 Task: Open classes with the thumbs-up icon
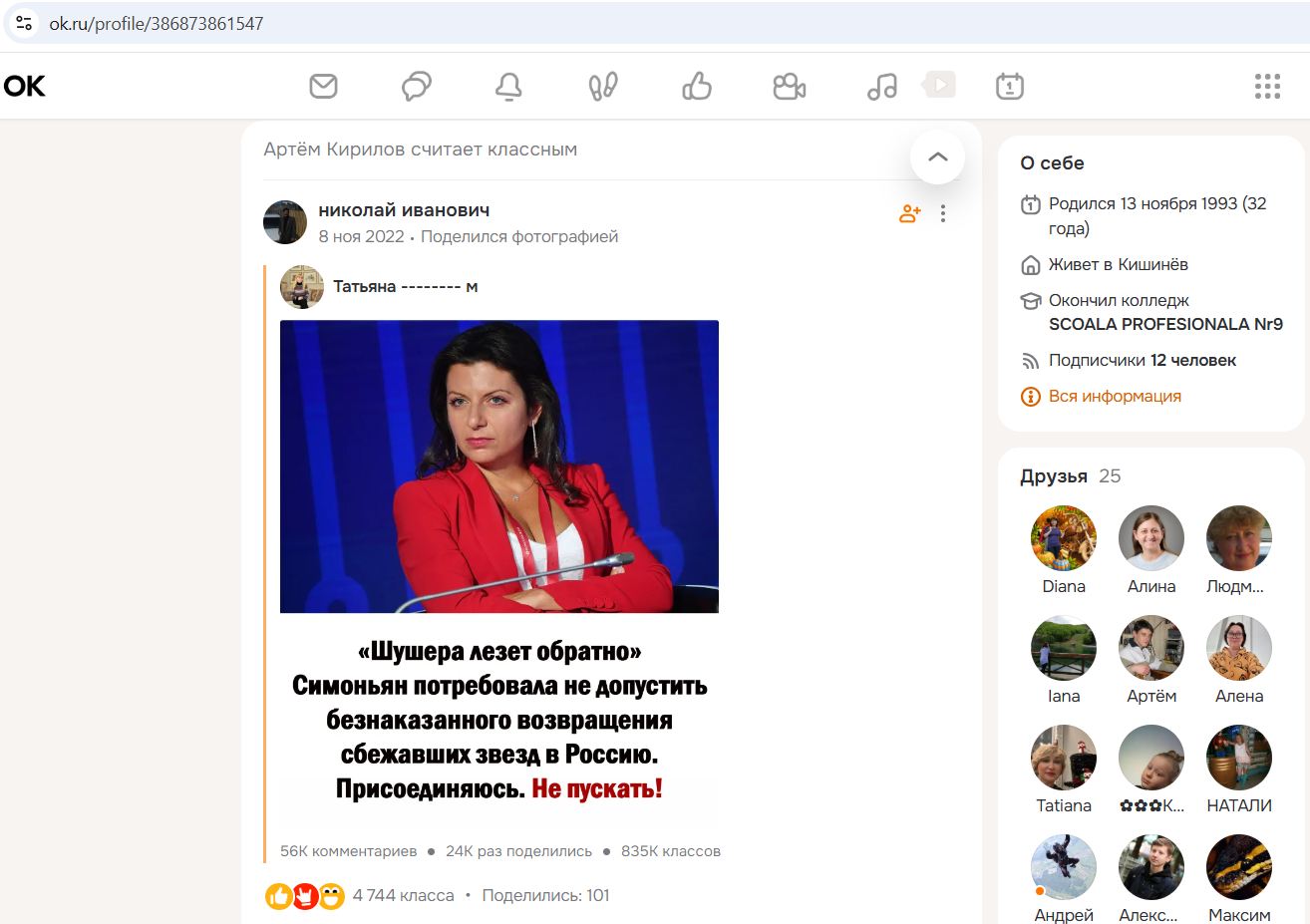pyautogui.click(x=696, y=86)
